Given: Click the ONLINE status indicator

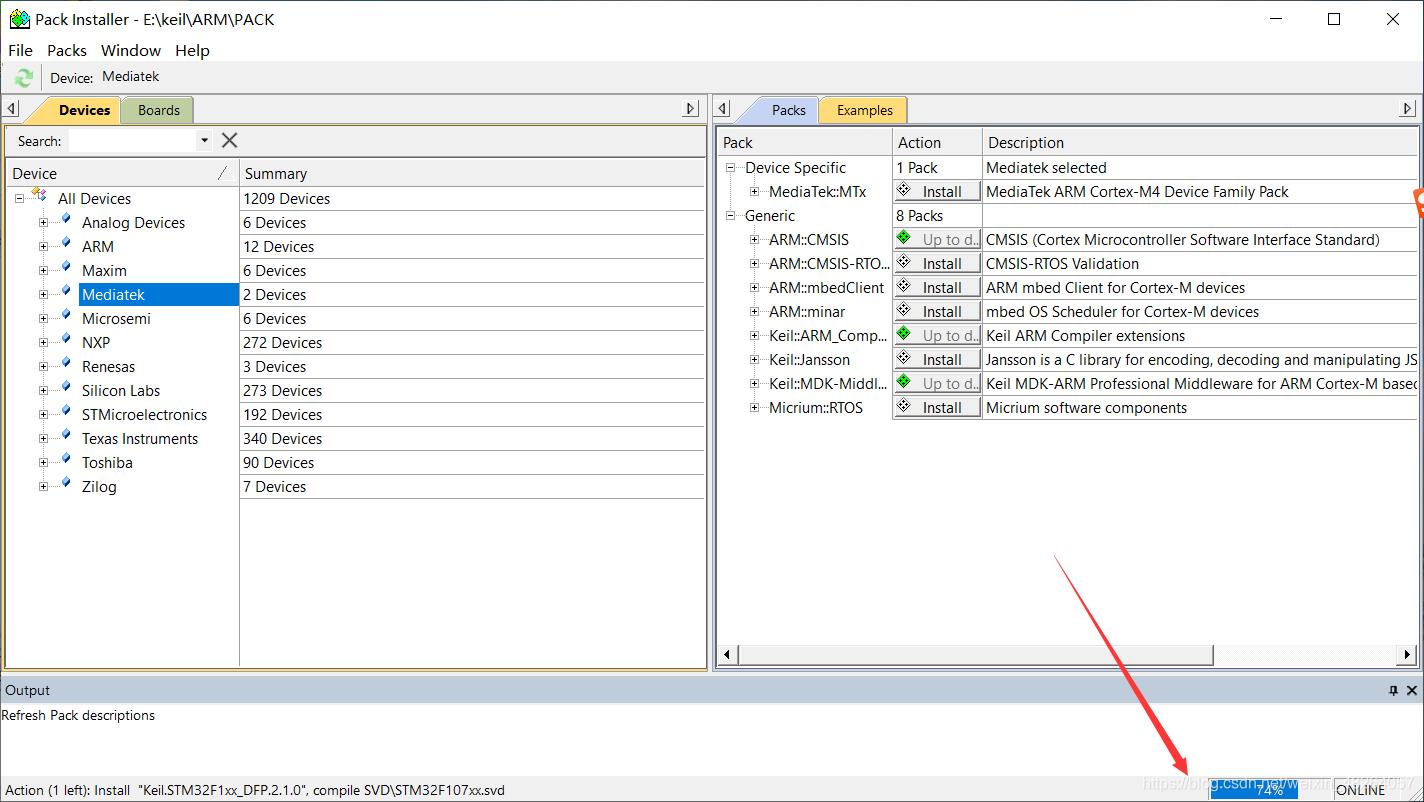Looking at the screenshot, I should (x=1361, y=790).
